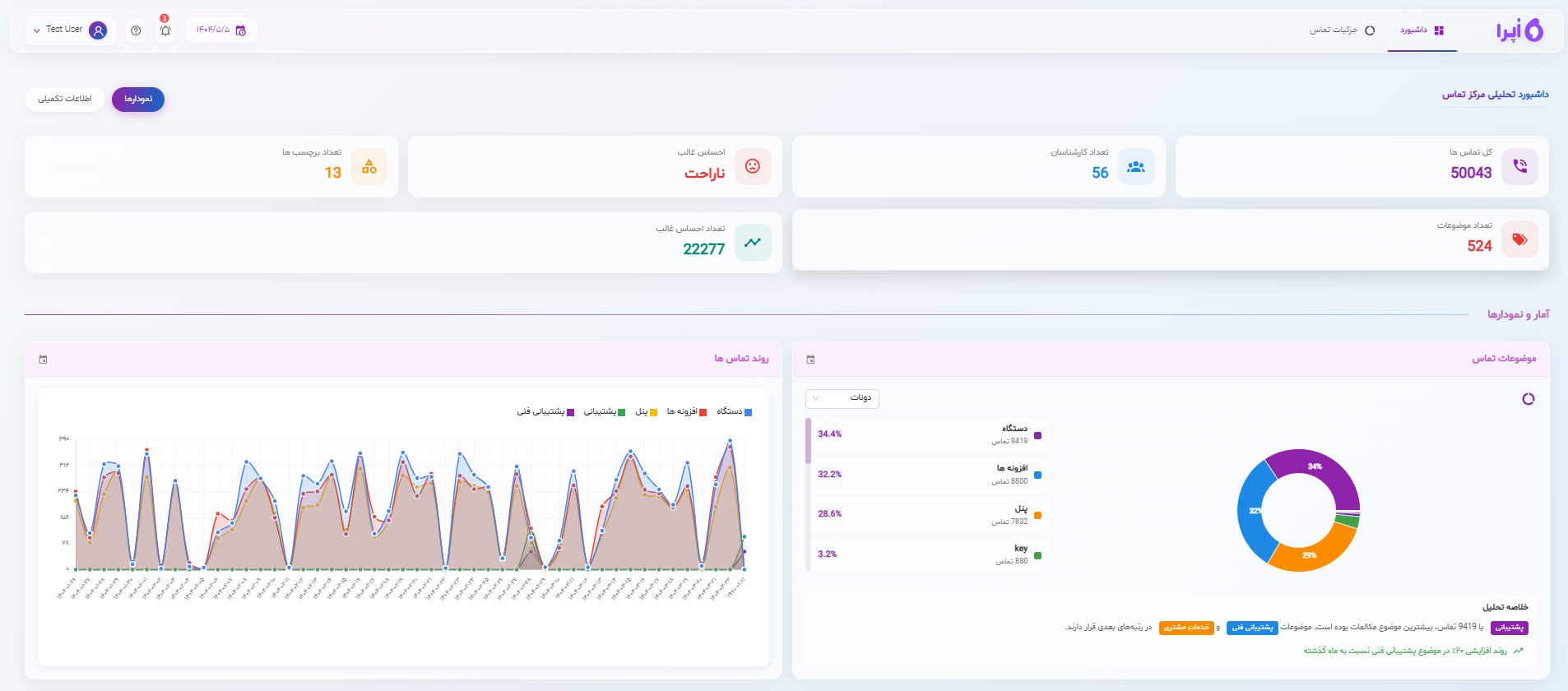
Task: Toggle the افزونه ها series in the line chart legend
Action: [686, 411]
